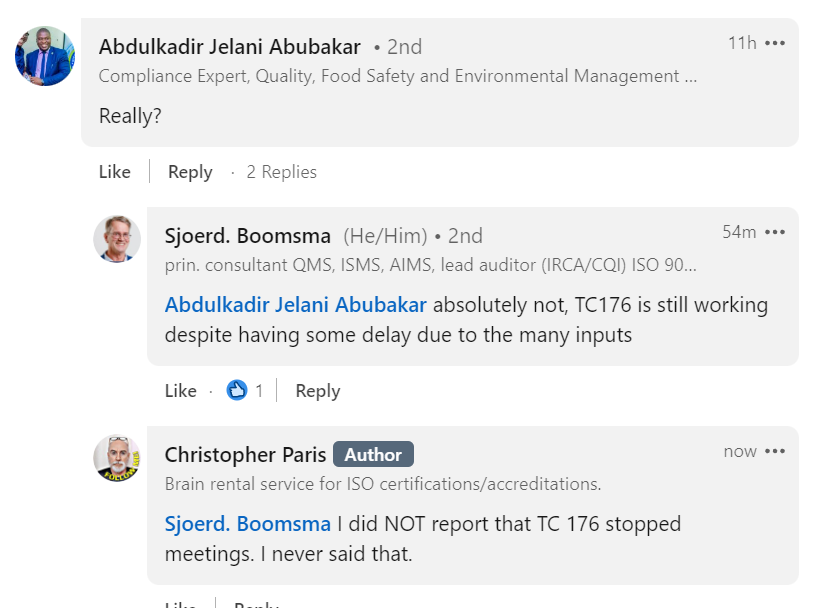Click the 54m timestamp on Sjoerd's reply

[x=739, y=232]
